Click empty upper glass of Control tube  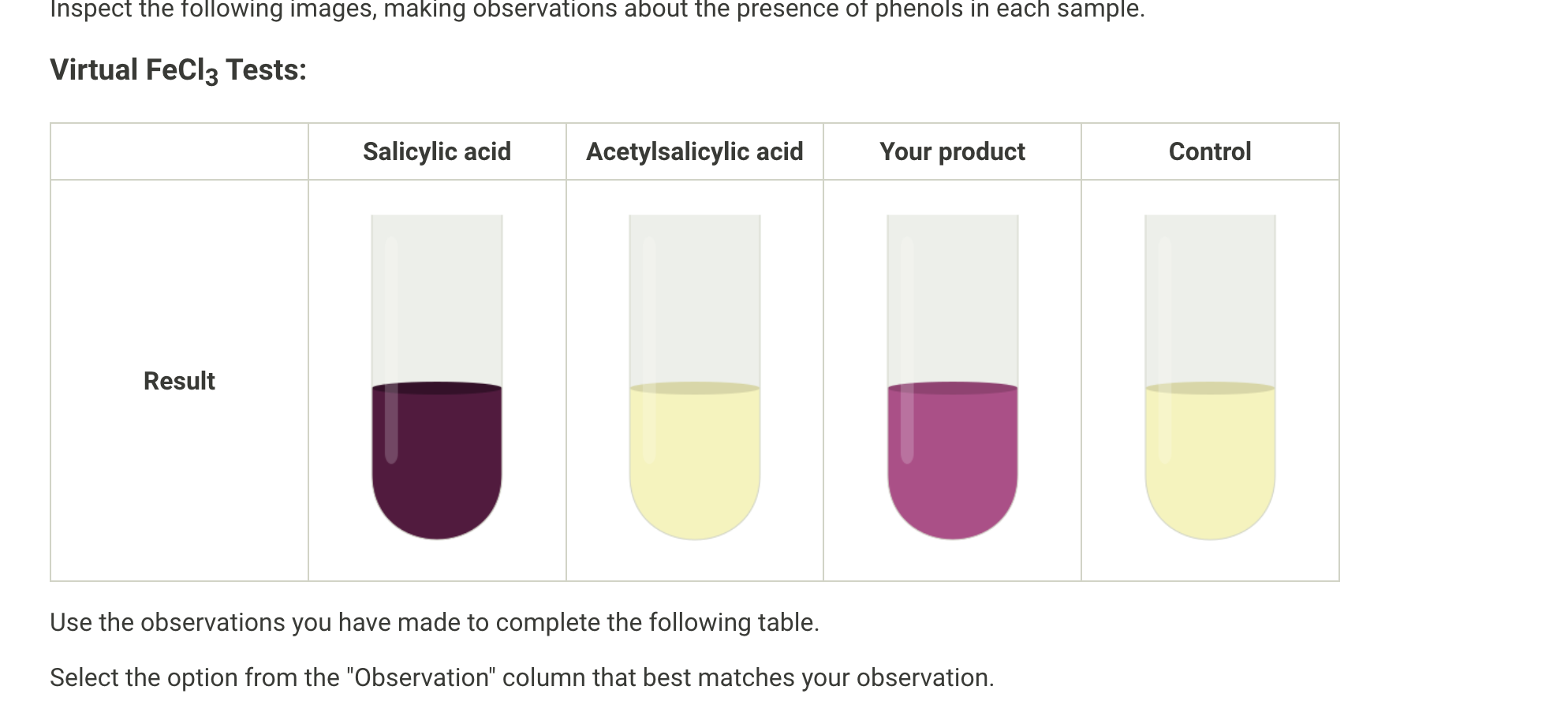coord(1210,300)
